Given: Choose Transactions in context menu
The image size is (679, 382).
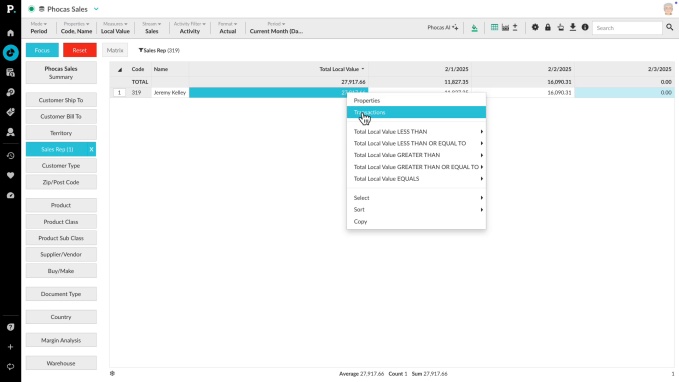Looking at the screenshot, I should (x=416, y=112).
